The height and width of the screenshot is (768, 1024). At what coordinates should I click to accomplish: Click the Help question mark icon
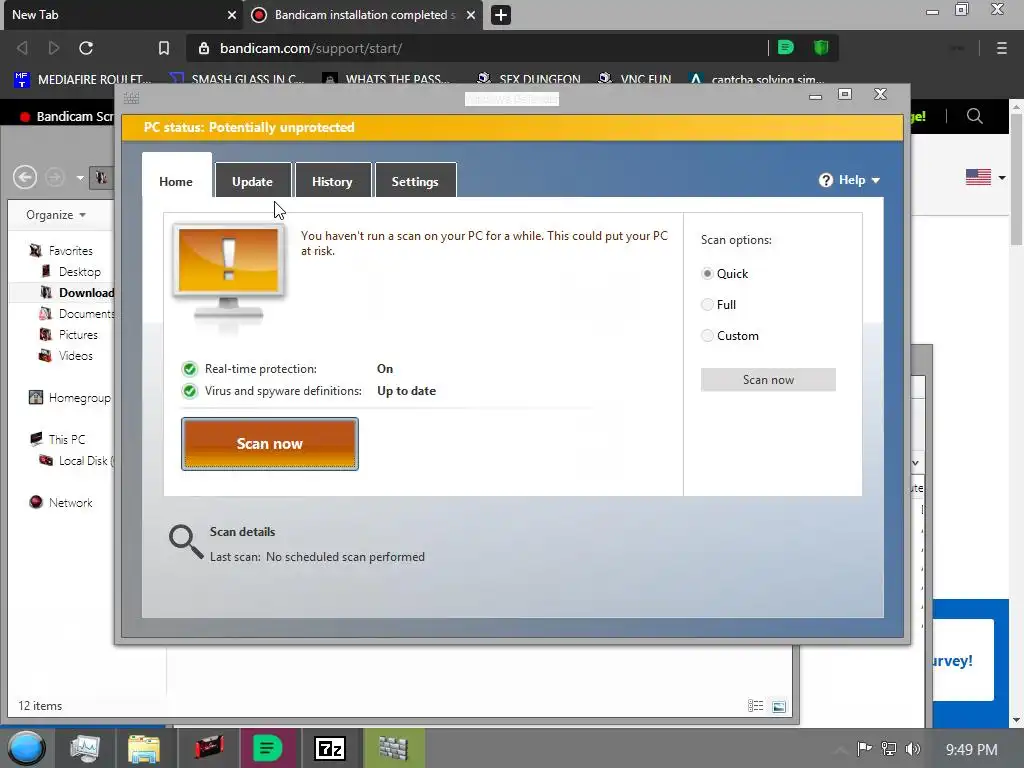click(x=826, y=180)
